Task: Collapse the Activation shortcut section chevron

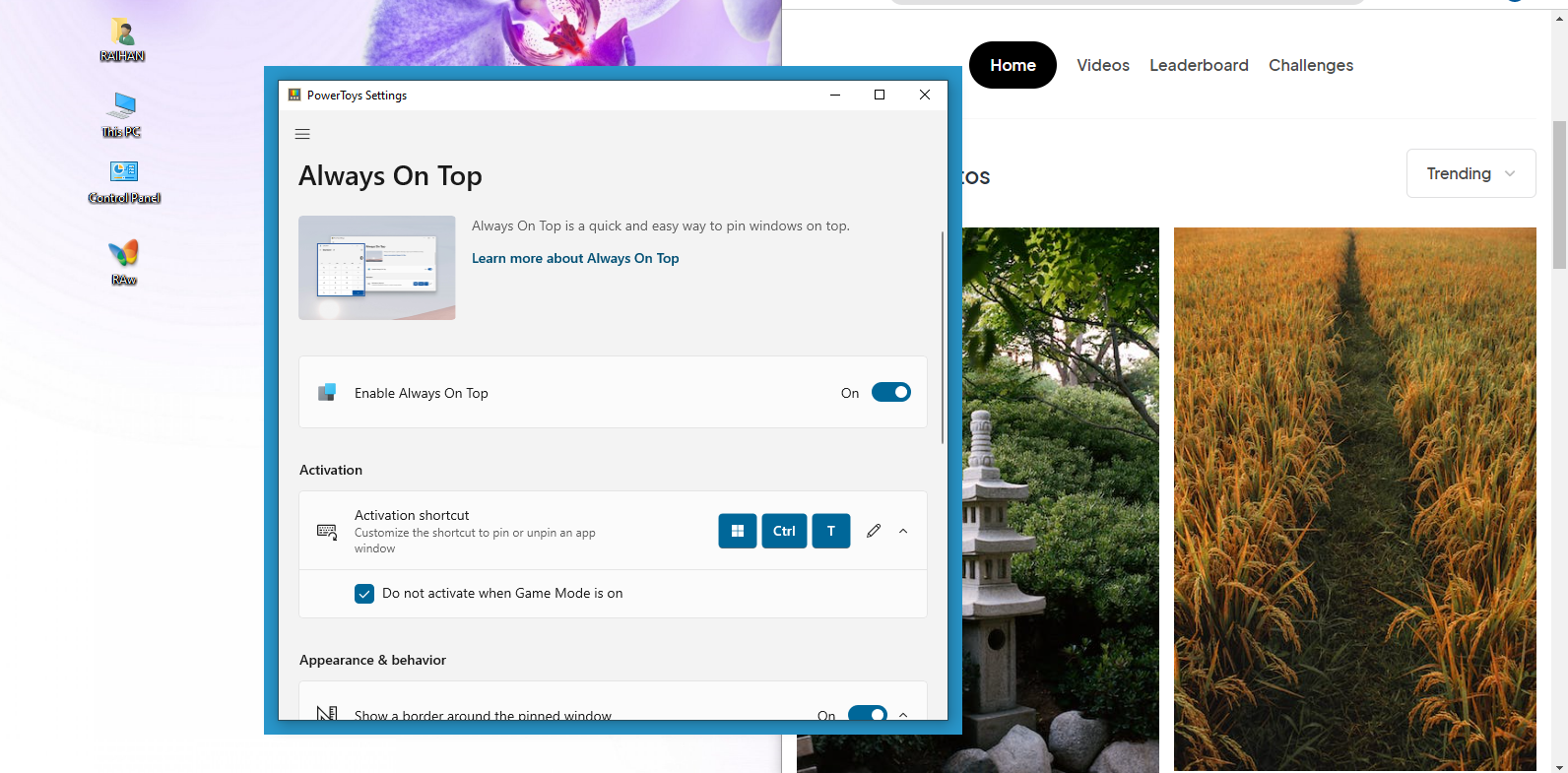Action: point(903,531)
